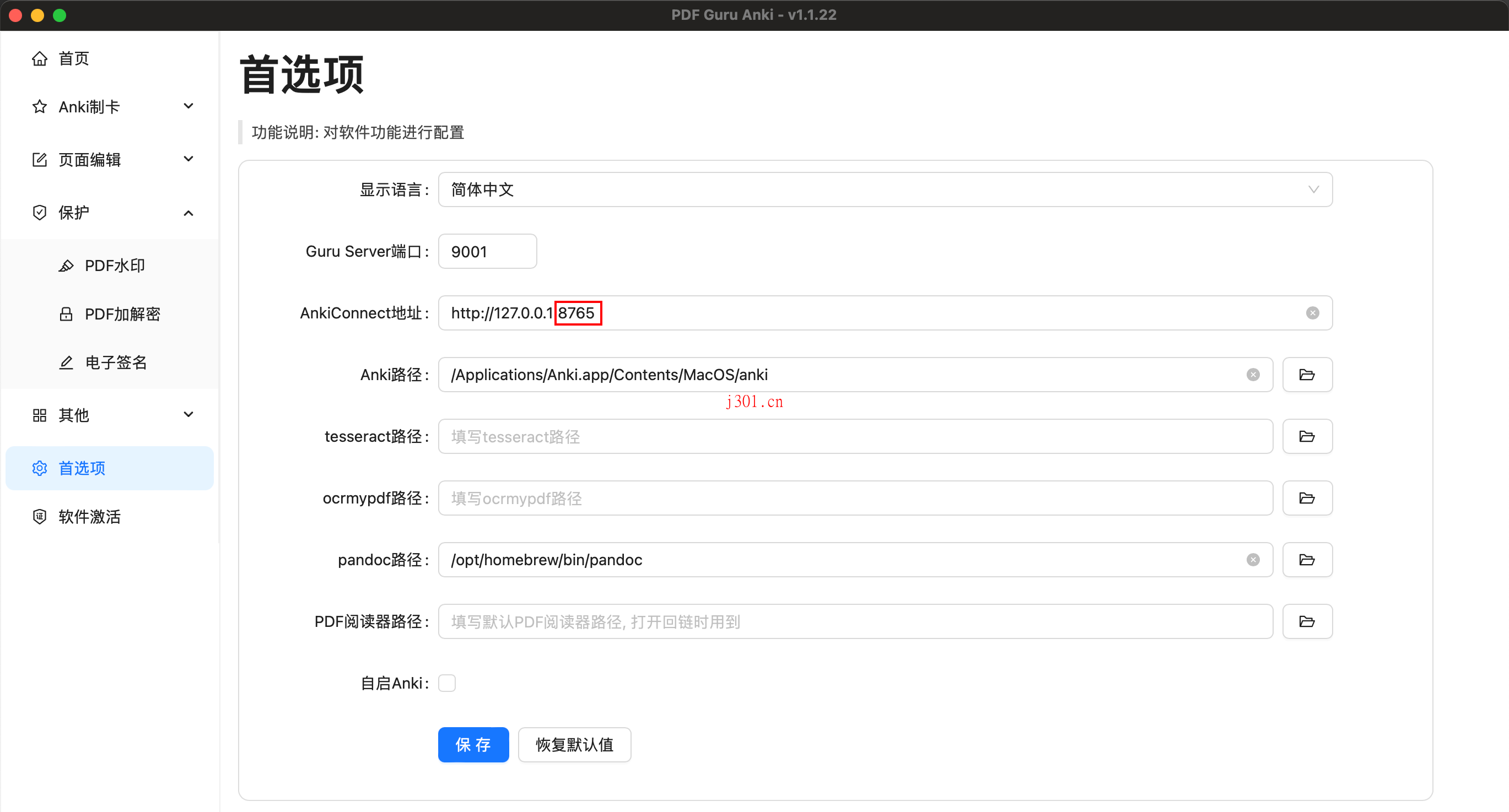Image resolution: width=1509 pixels, height=812 pixels.
Task: Browse folder for tesseract路径
Action: pos(1307,436)
